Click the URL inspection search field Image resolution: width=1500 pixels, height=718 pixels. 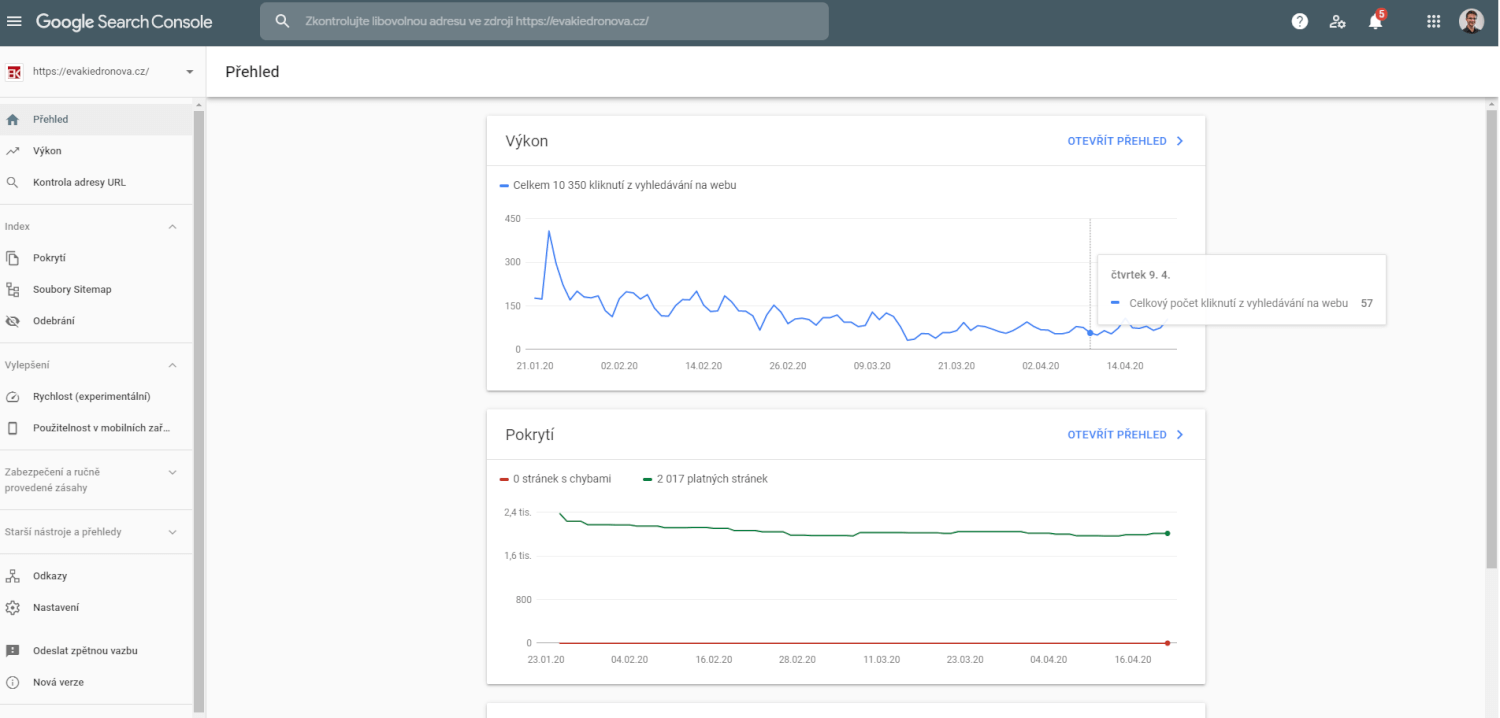pos(545,20)
